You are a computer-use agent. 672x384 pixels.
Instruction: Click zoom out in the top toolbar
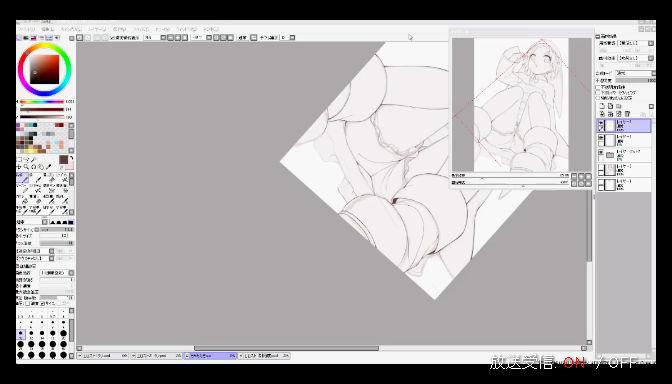(170, 38)
